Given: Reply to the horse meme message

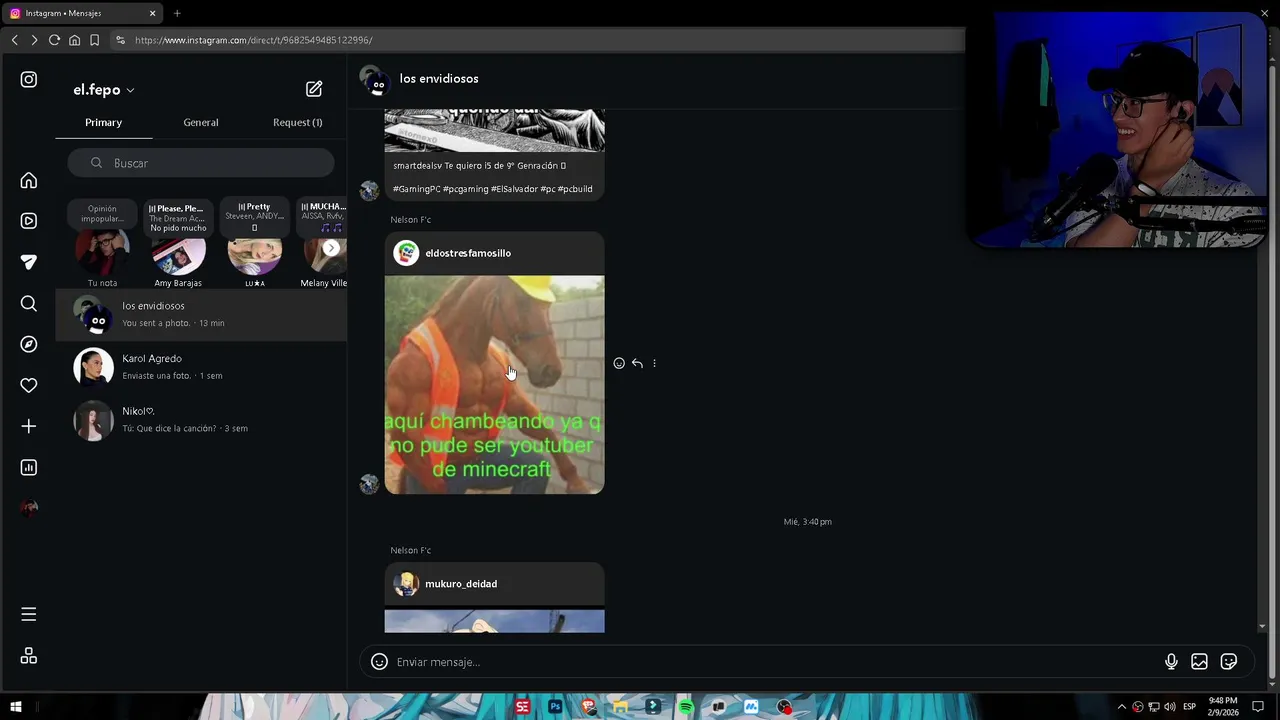Looking at the screenshot, I should click(637, 363).
